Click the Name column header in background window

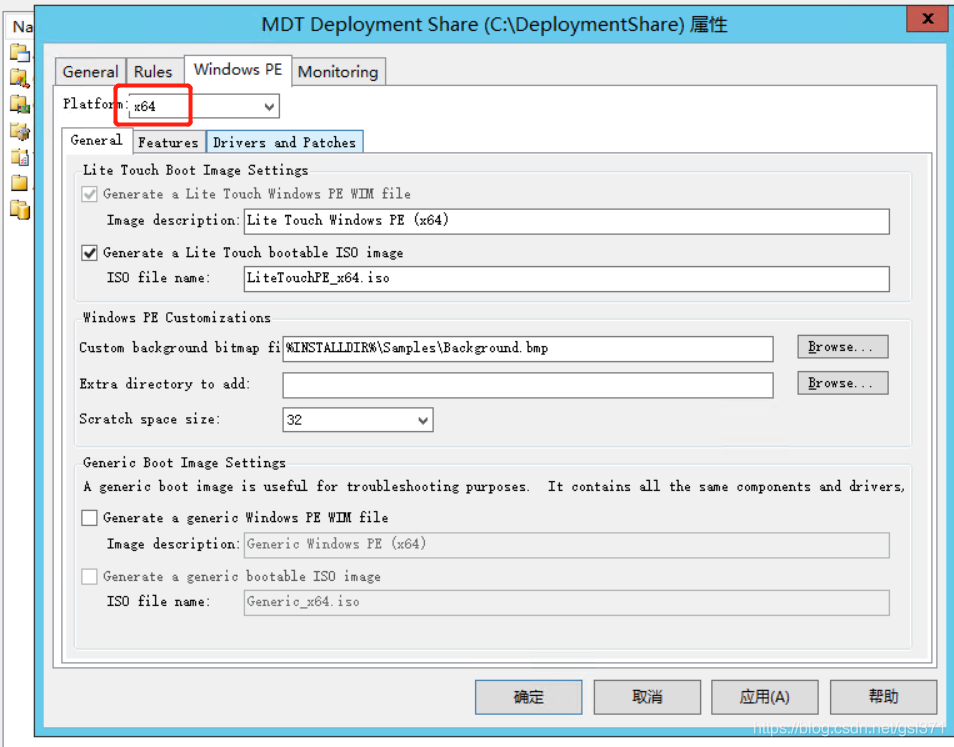tap(22, 27)
